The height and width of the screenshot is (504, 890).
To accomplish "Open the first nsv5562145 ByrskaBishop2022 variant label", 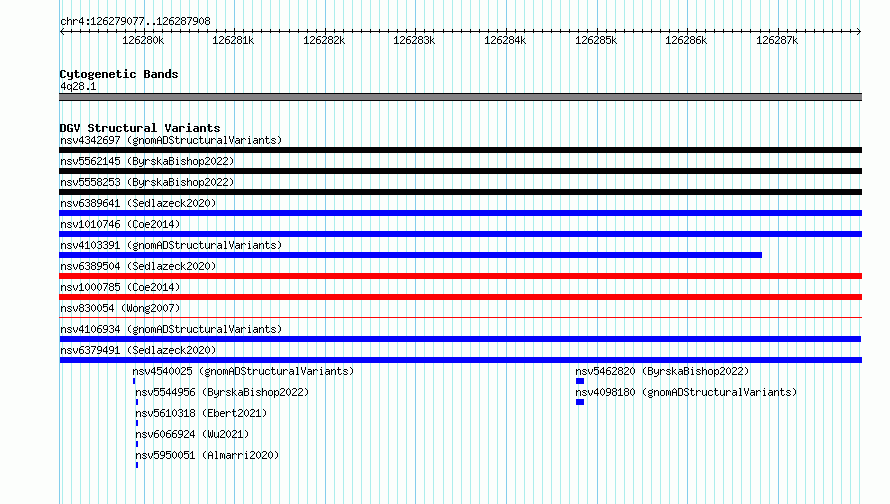I will coord(147,161).
